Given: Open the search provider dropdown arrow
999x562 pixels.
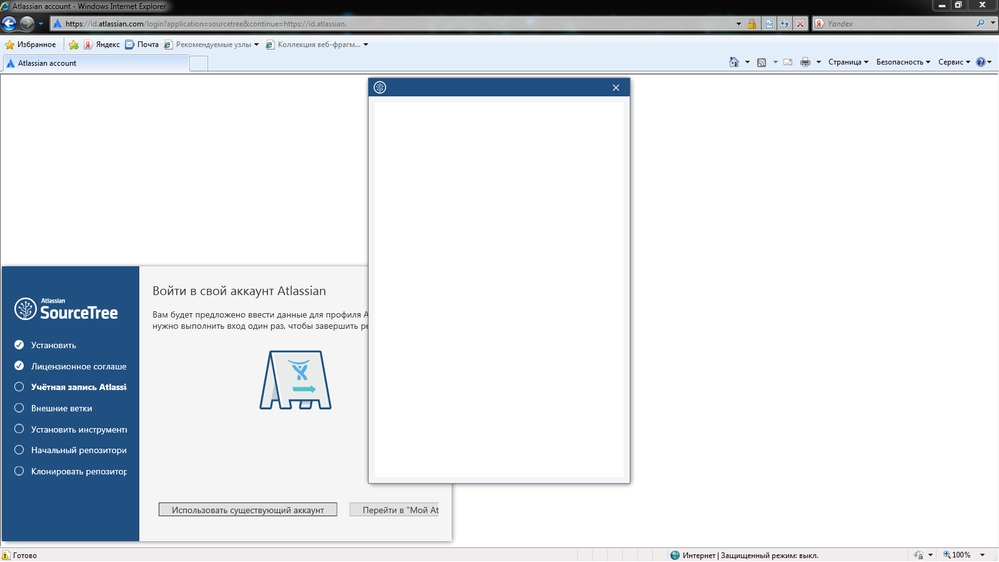Looking at the screenshot, I should (x=993, y=24).
